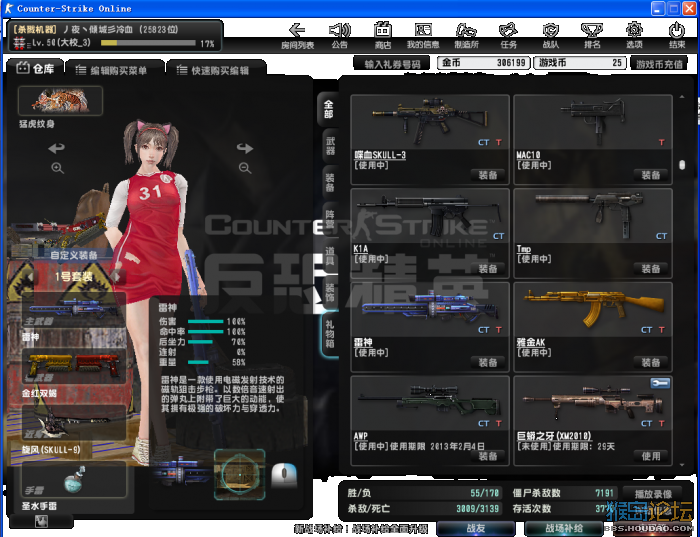
Task: Click the wrench icon on 巨蟒之牙 card
Action: pyautogui.click(x=660, y=383)
